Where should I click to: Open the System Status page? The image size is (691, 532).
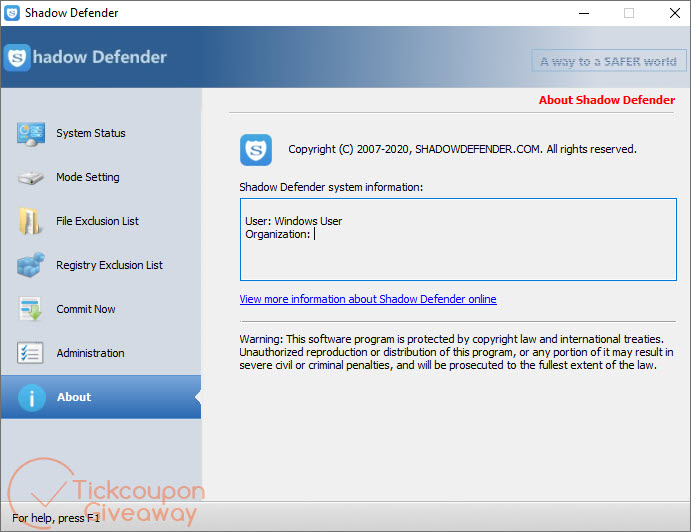[90, 134]
